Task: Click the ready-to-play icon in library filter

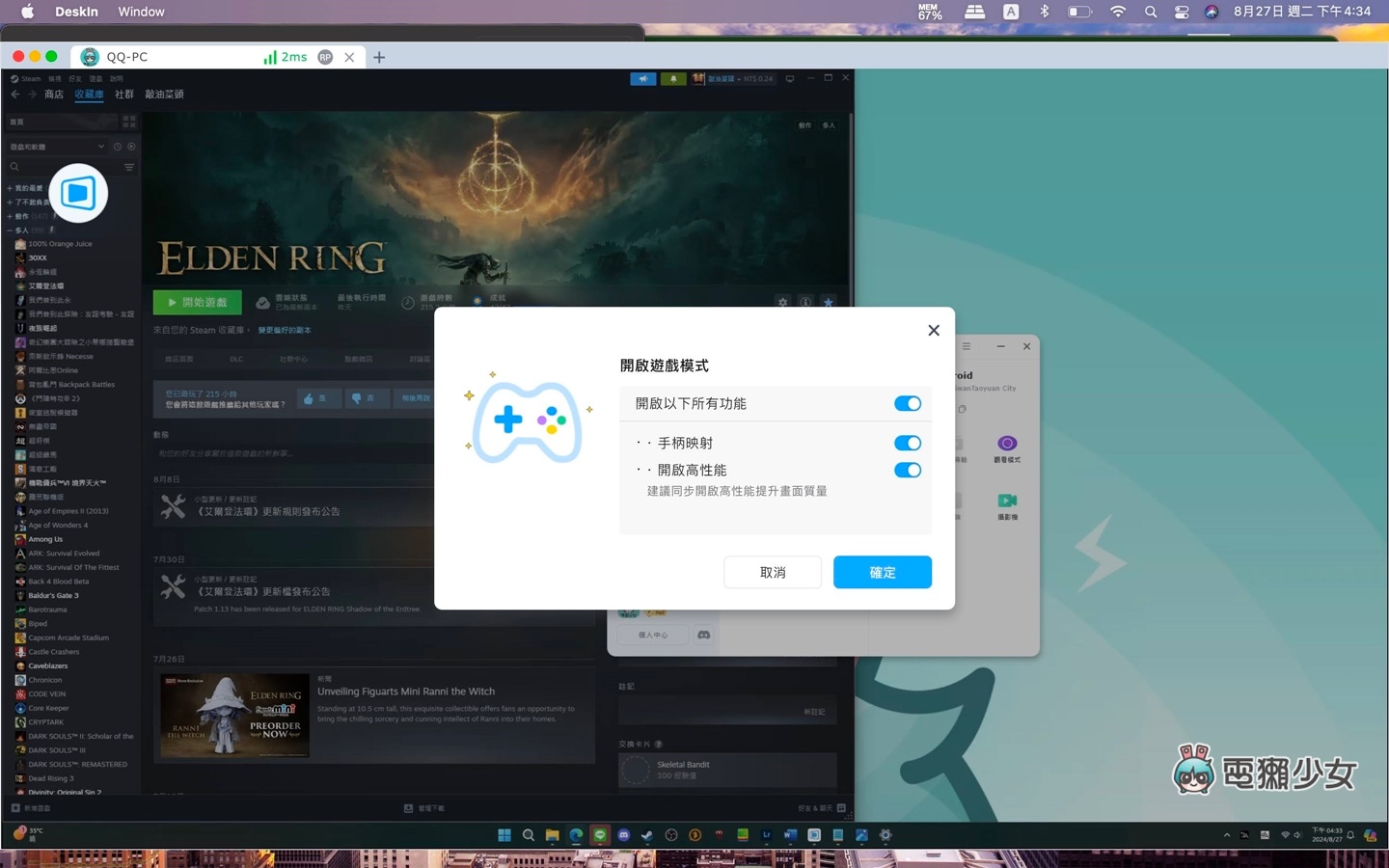Action: [x=131, y=147]
